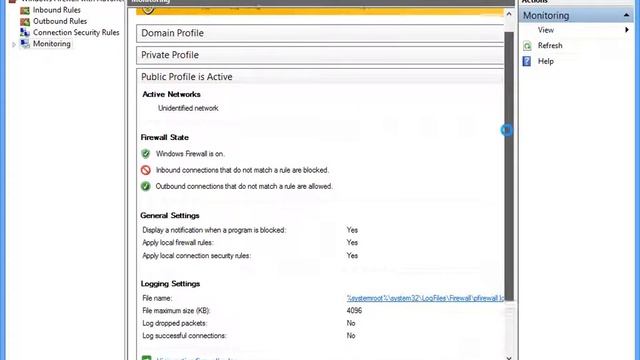
Task: Click the Private Profile header
Action: click(320, 55)
